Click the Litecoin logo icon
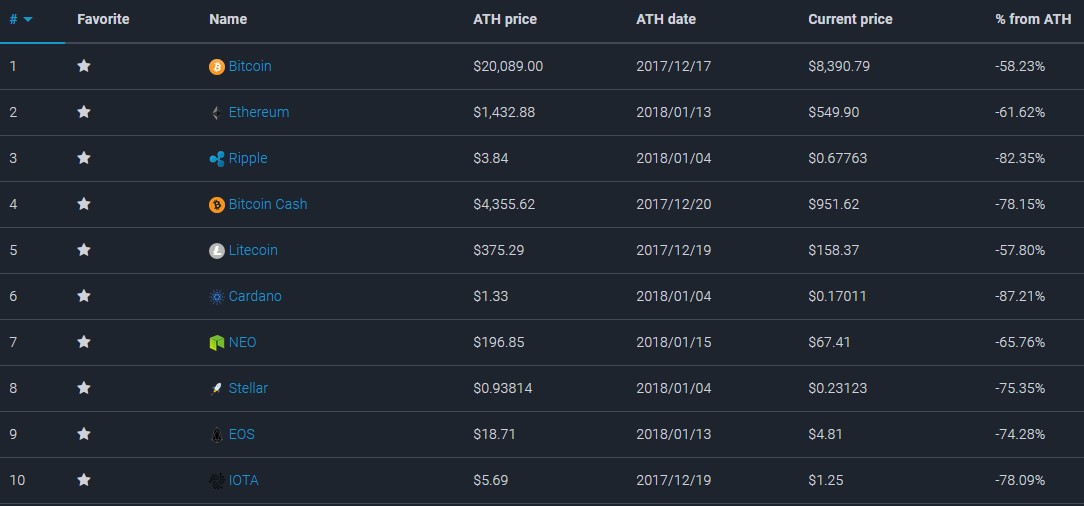1084x506 pixels. 217,251
